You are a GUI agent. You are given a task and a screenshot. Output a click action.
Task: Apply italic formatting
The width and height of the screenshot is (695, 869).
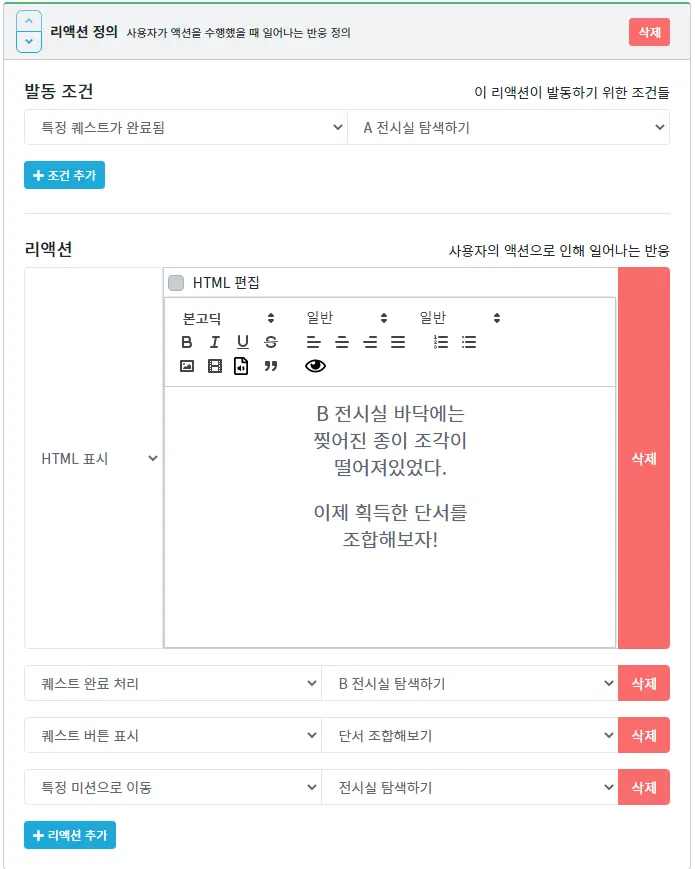click(x=214, y=342)
